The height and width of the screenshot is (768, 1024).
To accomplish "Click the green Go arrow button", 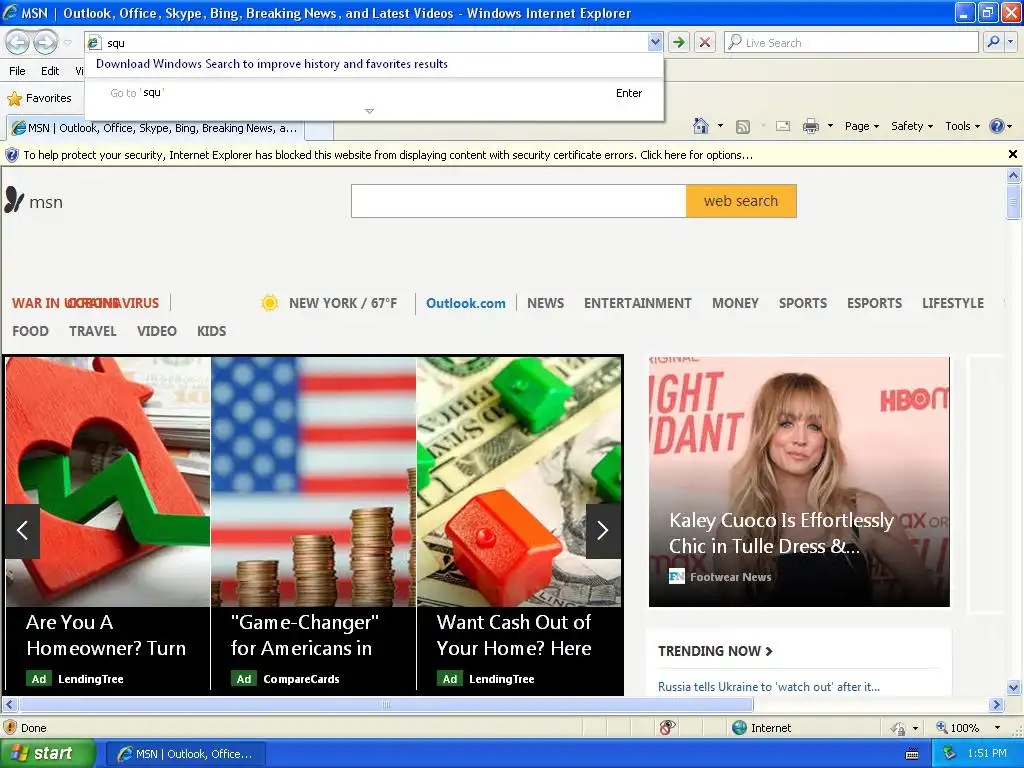I will coord(679,42).
